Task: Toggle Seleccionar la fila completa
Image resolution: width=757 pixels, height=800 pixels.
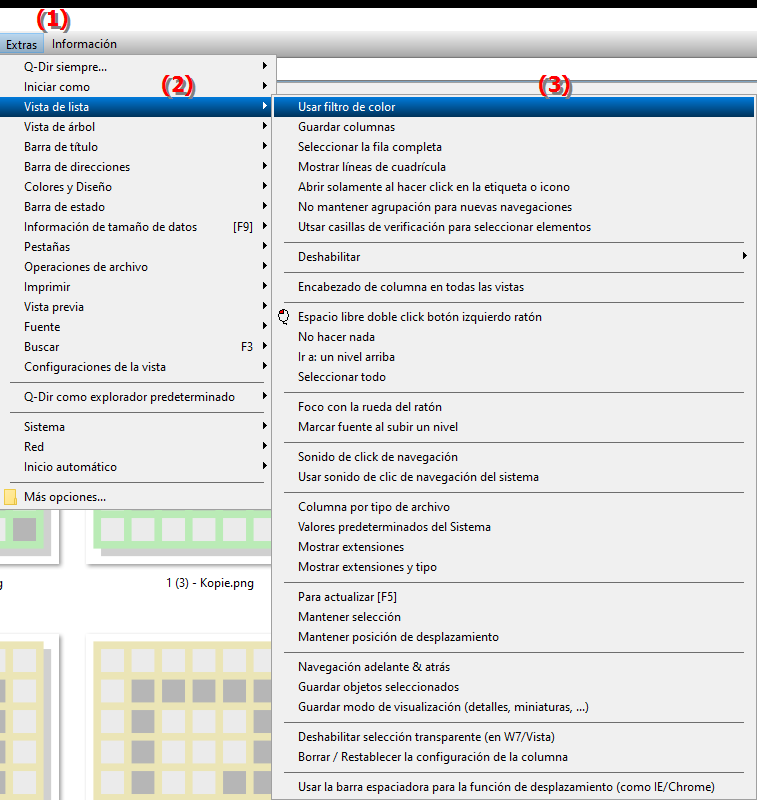Action: click(514, 147)
